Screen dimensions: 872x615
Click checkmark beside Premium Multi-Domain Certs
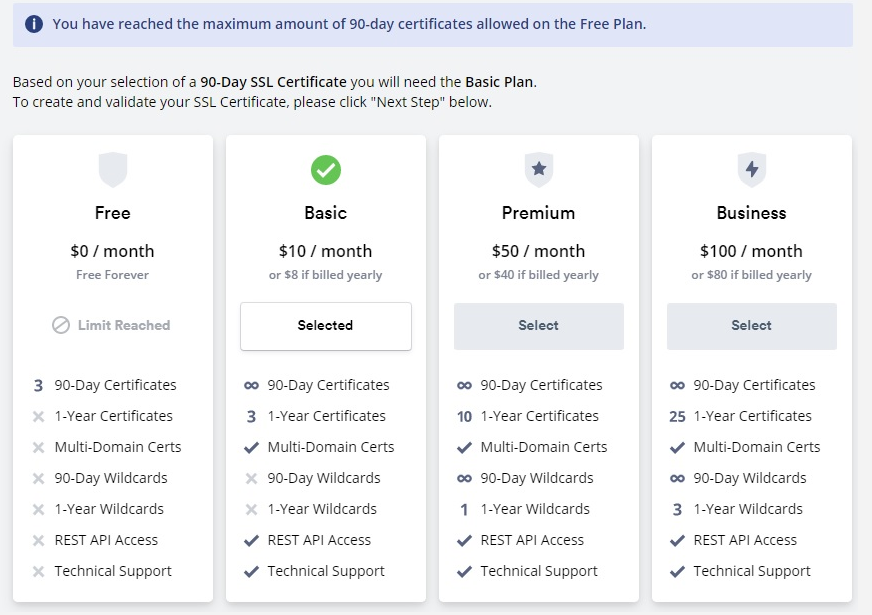(464, 447)
